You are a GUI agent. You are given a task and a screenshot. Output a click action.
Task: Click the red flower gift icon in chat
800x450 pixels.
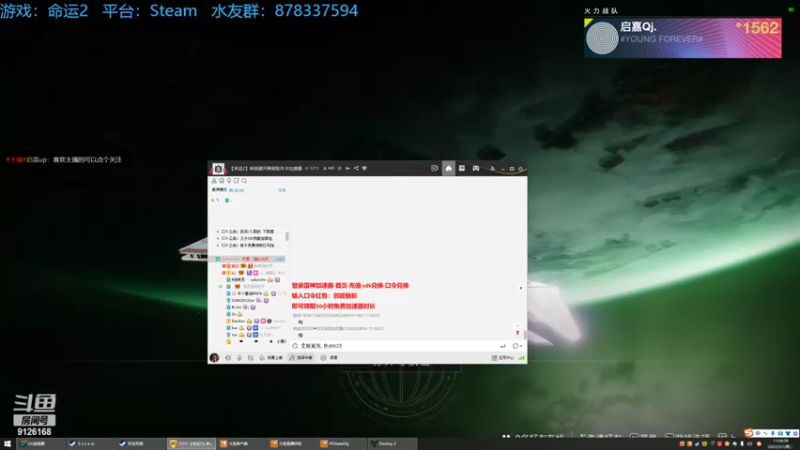tap(517, 333)
